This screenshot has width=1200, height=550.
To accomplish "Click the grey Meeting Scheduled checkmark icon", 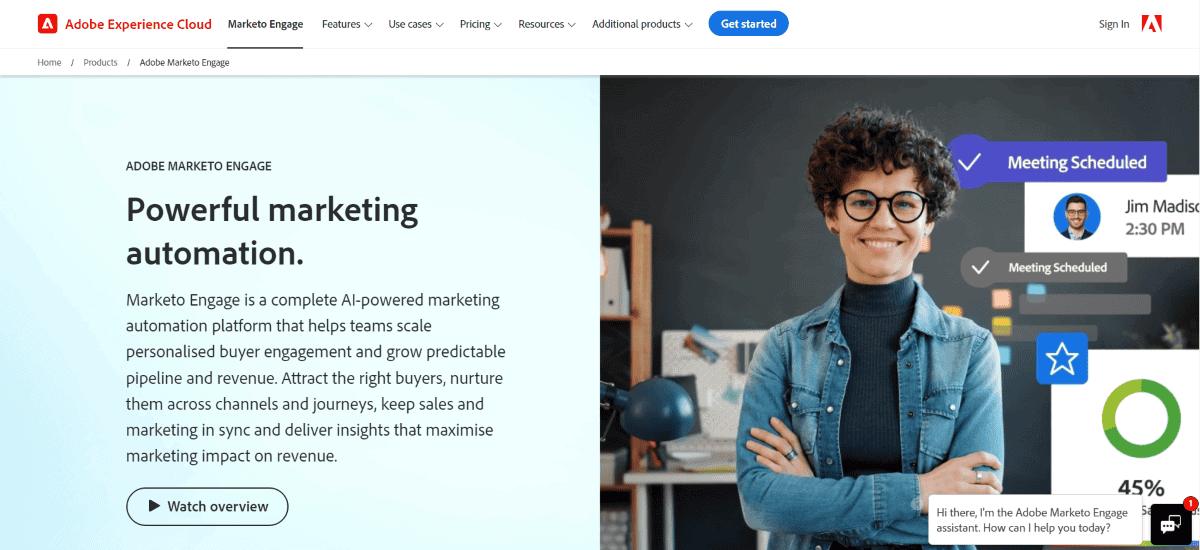I will pyautogui.click(x=981, y=267).
